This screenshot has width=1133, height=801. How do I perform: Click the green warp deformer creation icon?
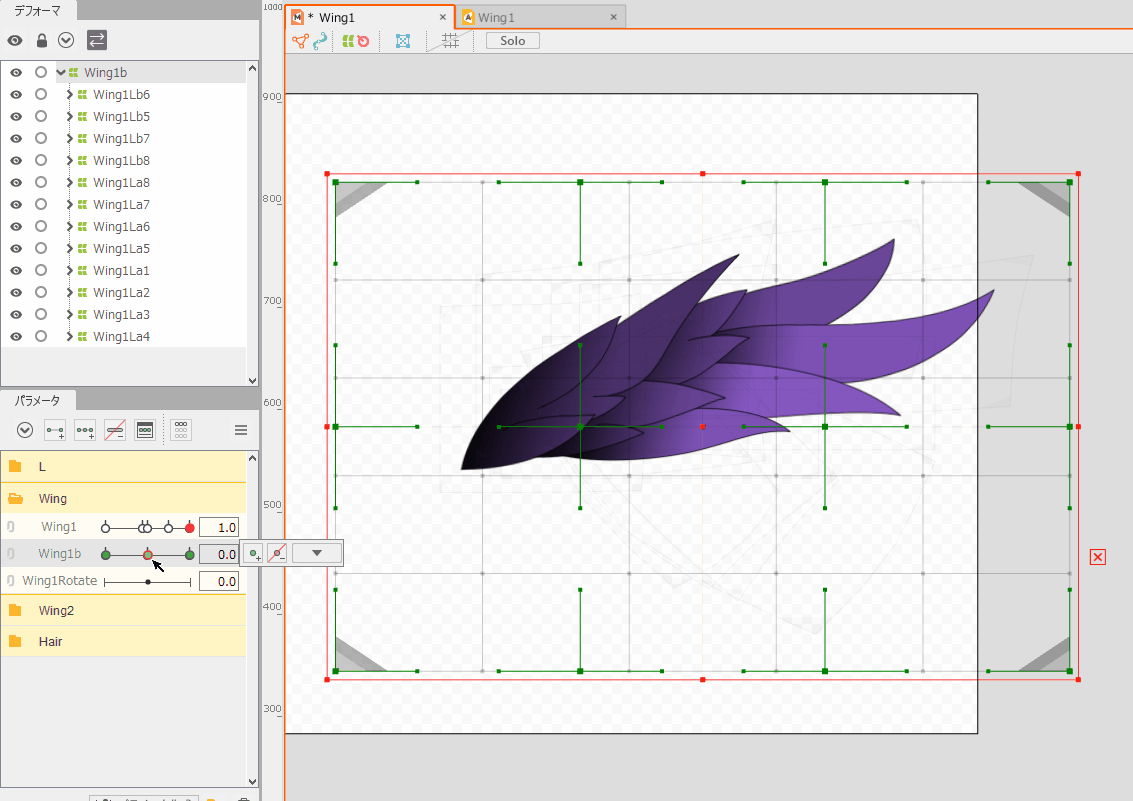coord(348,42)
